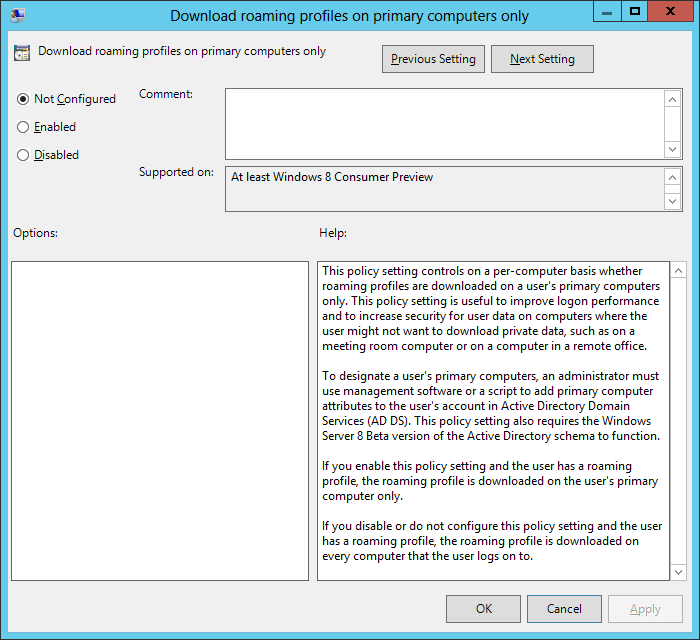Click the Supported on scroll down arrow
This screenshot has height=640, width=700.
click(673, 200)
